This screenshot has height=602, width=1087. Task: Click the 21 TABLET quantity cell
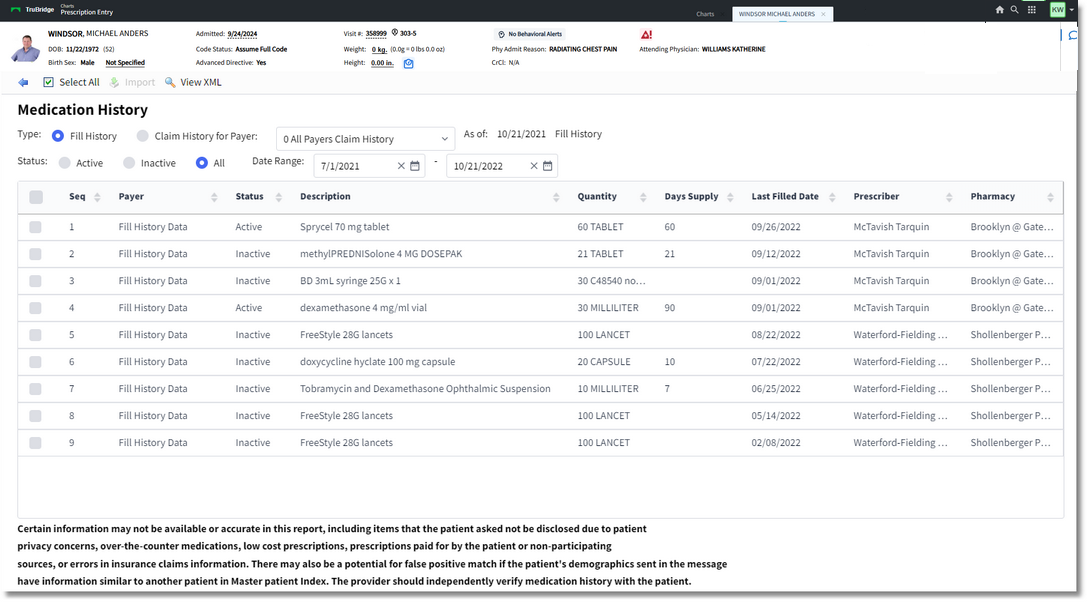600,254
